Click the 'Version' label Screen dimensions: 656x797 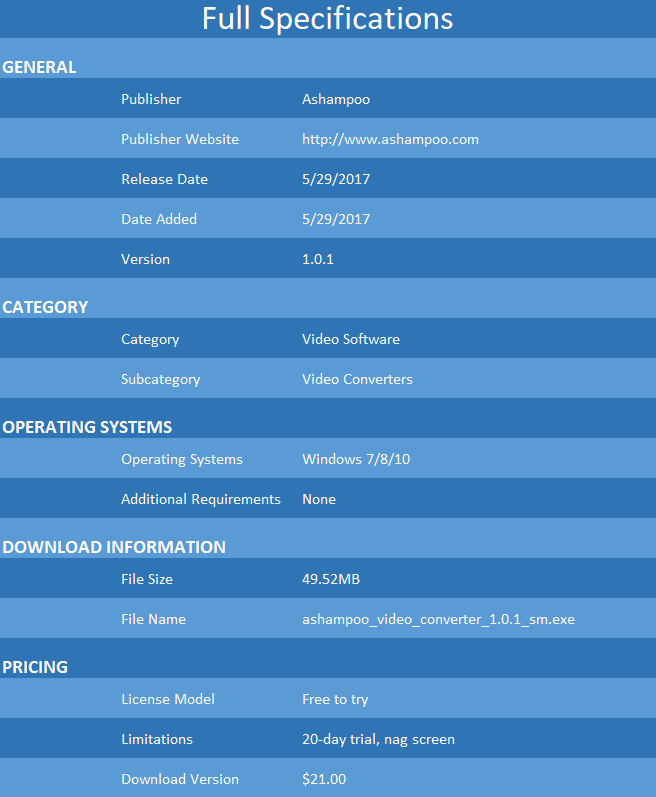pos(145,259)
